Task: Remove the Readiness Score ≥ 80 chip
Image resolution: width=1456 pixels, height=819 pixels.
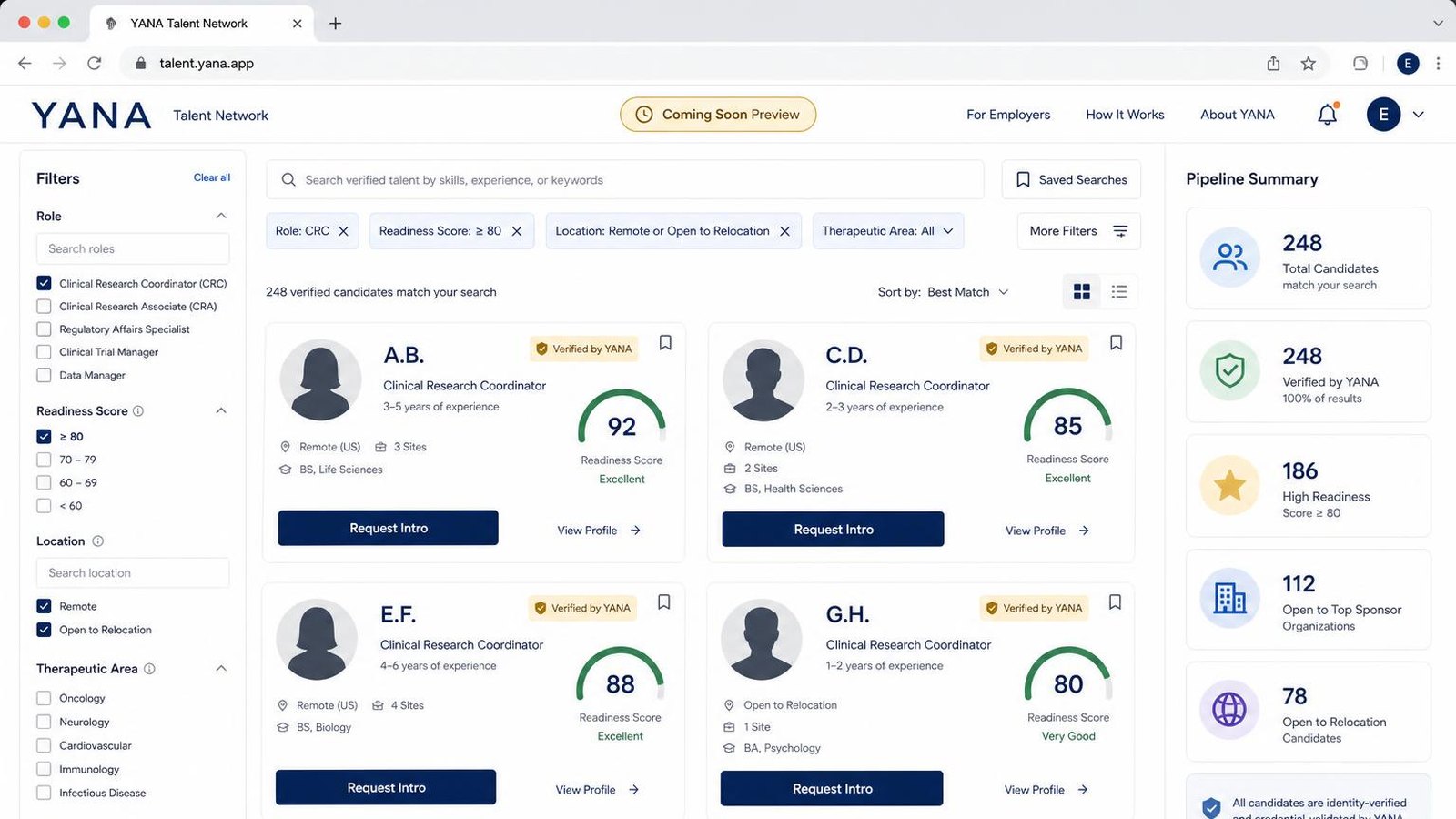Action: (x=517, y=231)
